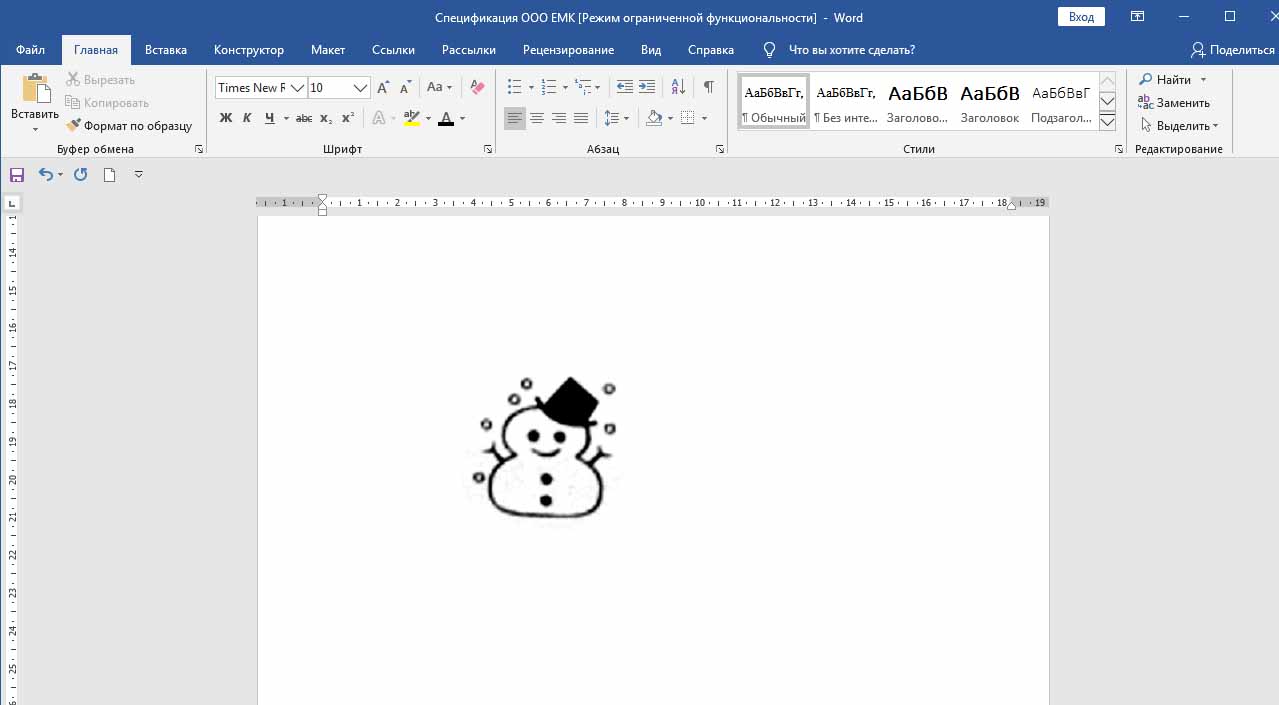Click the Decrease Indent icon
1279x705 pixels.
click(625, 87)
